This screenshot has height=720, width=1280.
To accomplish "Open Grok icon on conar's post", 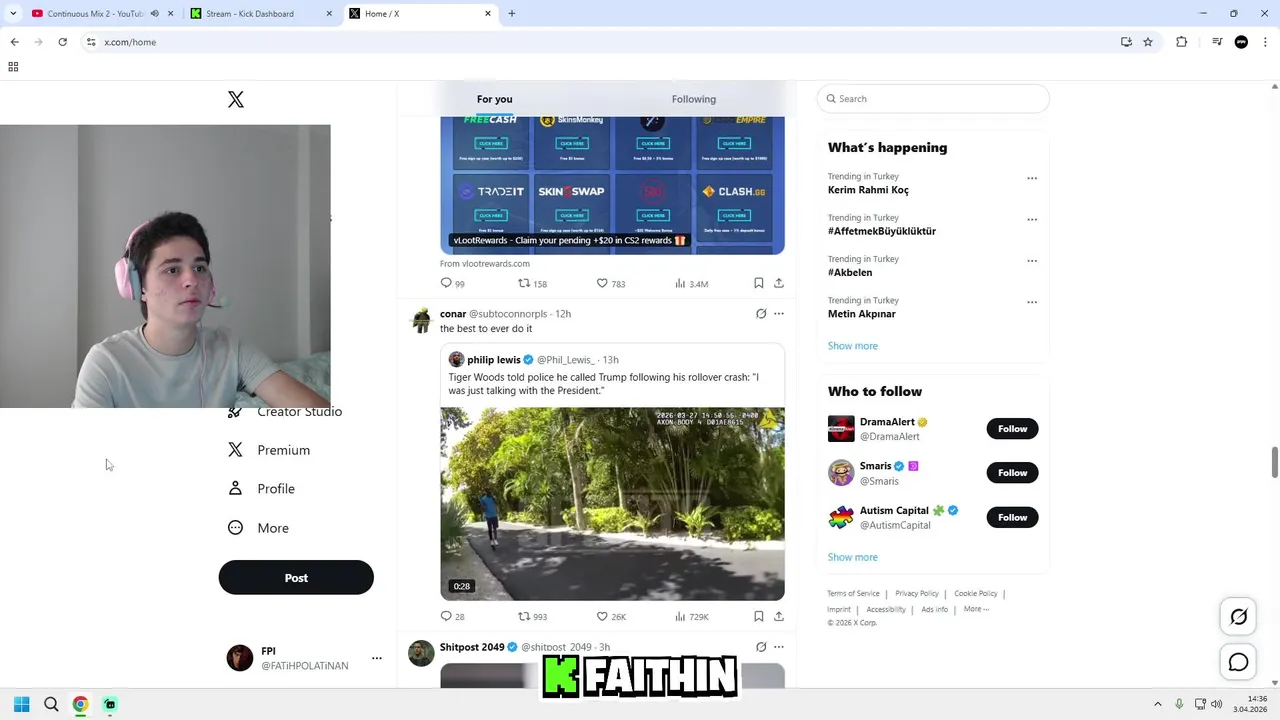I will pos(761,314).
